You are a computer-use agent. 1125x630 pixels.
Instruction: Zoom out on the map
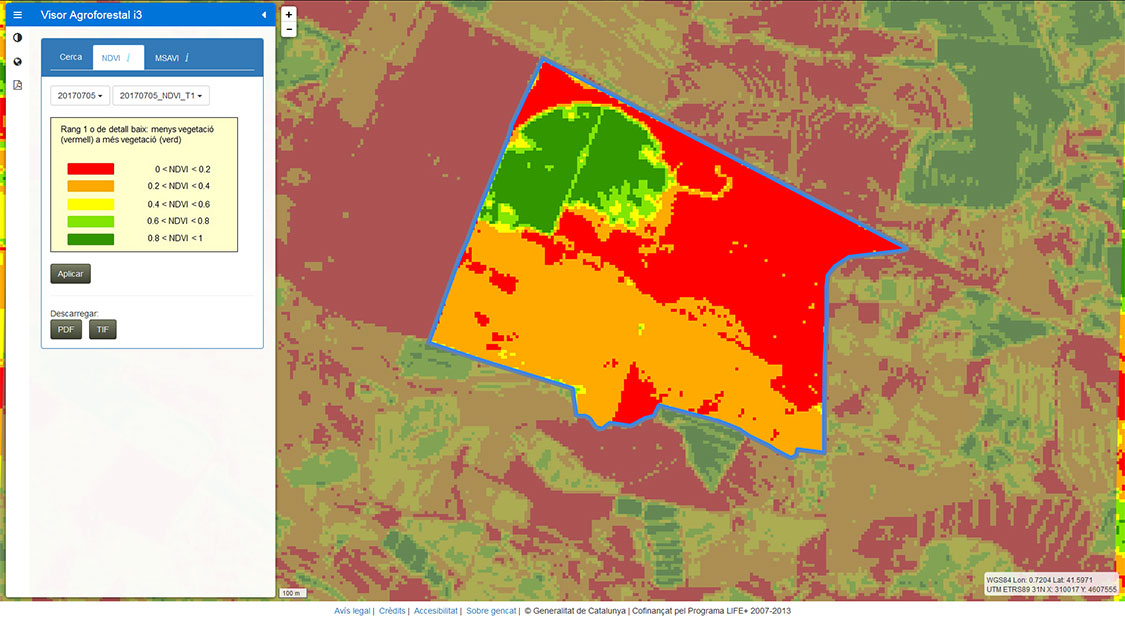point(288,29)
